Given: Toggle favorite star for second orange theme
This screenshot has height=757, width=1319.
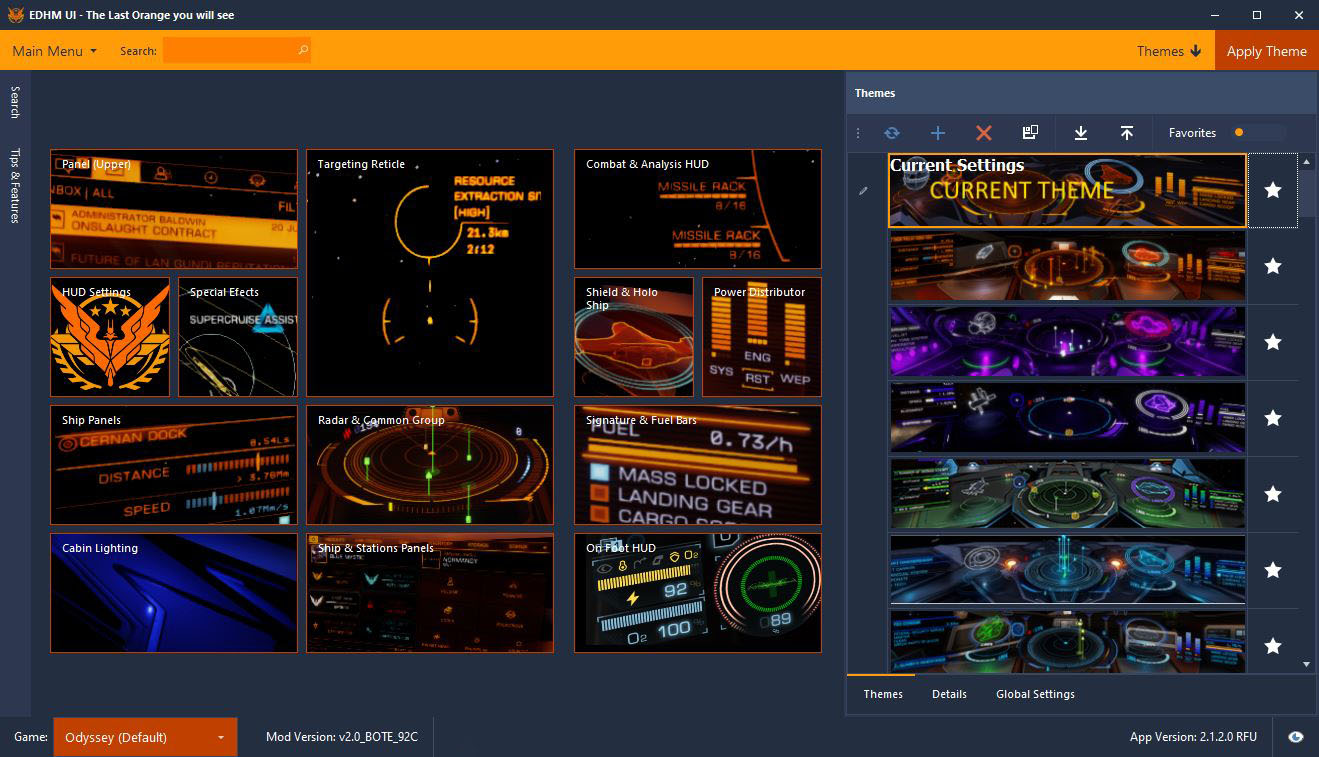Looking at the screenshot, I should [x=1273, y=266].
